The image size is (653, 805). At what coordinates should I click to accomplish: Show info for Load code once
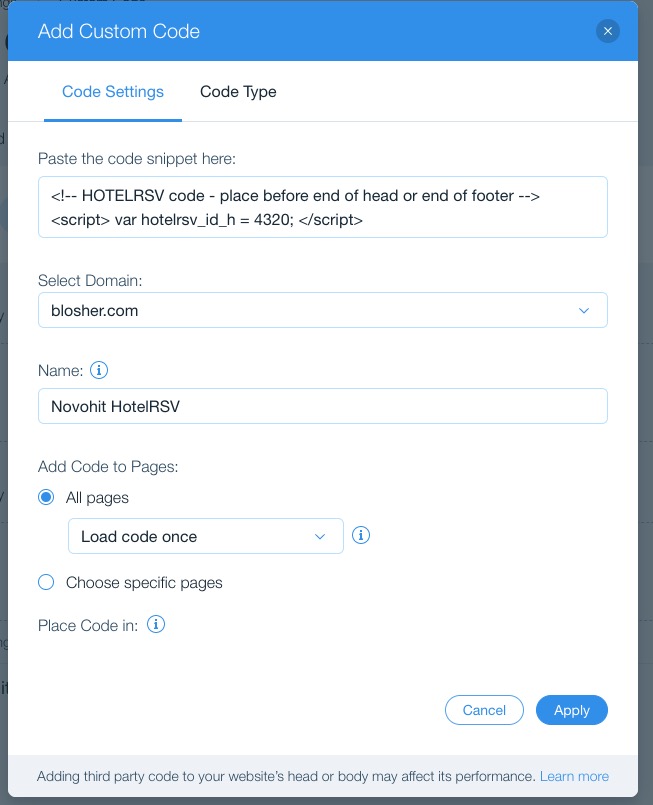(360, 535)
